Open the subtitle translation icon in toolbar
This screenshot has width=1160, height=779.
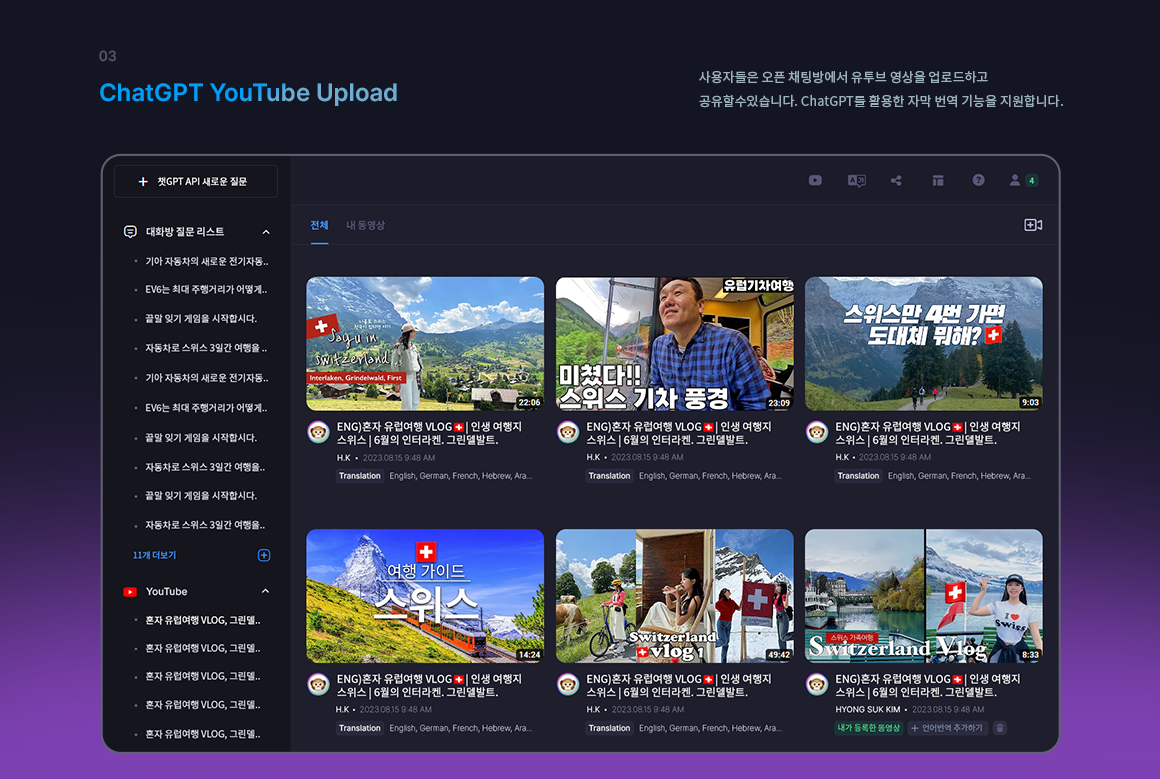click(x=856, y=181)
